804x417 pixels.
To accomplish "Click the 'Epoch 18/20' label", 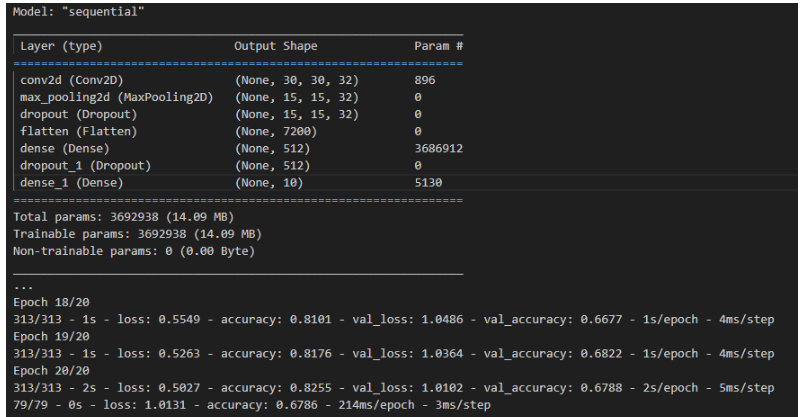I will (x=46, y=301).
